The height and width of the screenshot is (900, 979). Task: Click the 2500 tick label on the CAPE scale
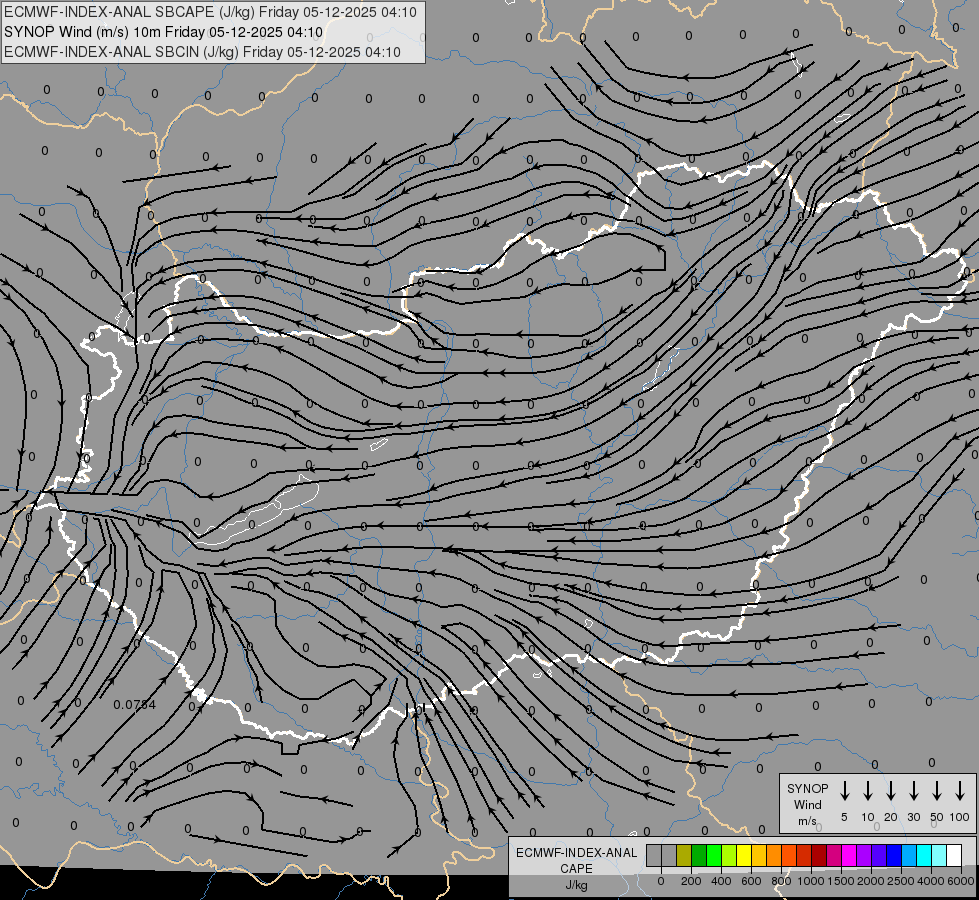click(x=901, y=881)
